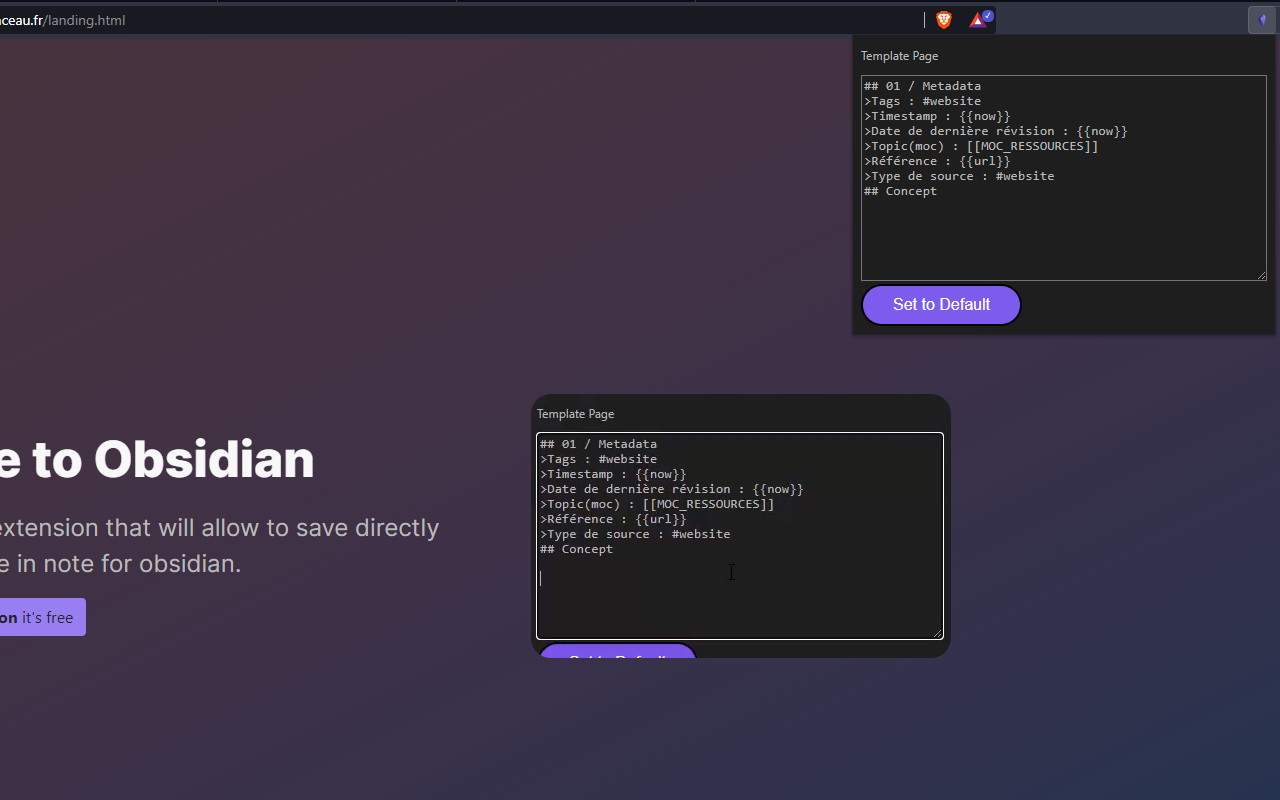Open the Brave Rewards triangle icon
The width and height of the screenshot is (1280, 800).
coord(980,19)
